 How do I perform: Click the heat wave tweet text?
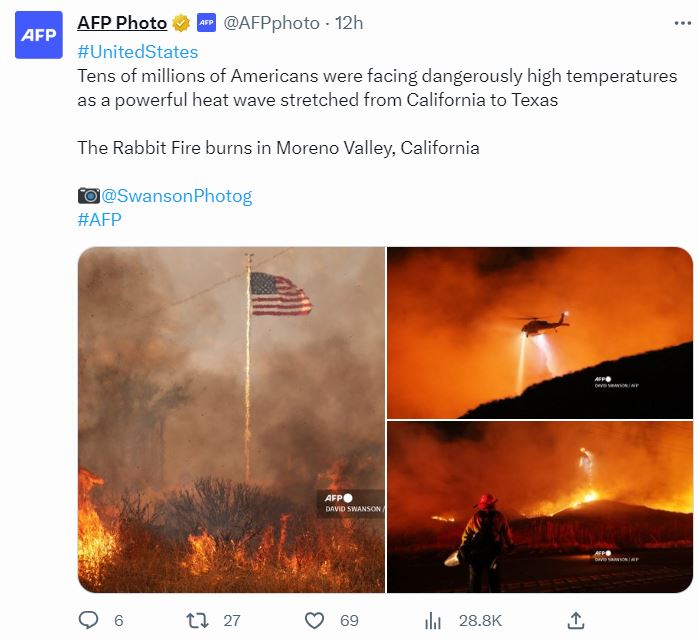[x=377, y=88]
